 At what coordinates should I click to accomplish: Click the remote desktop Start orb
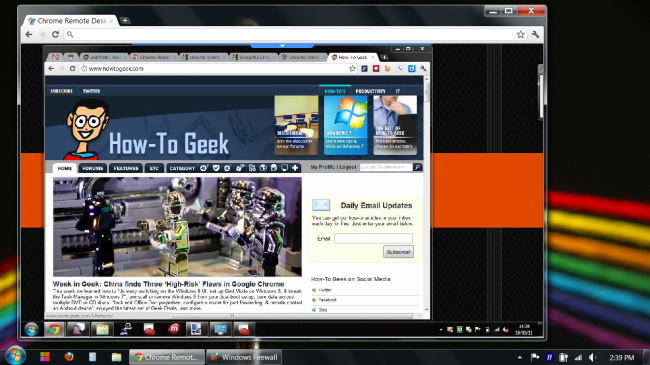click(32, 330)
